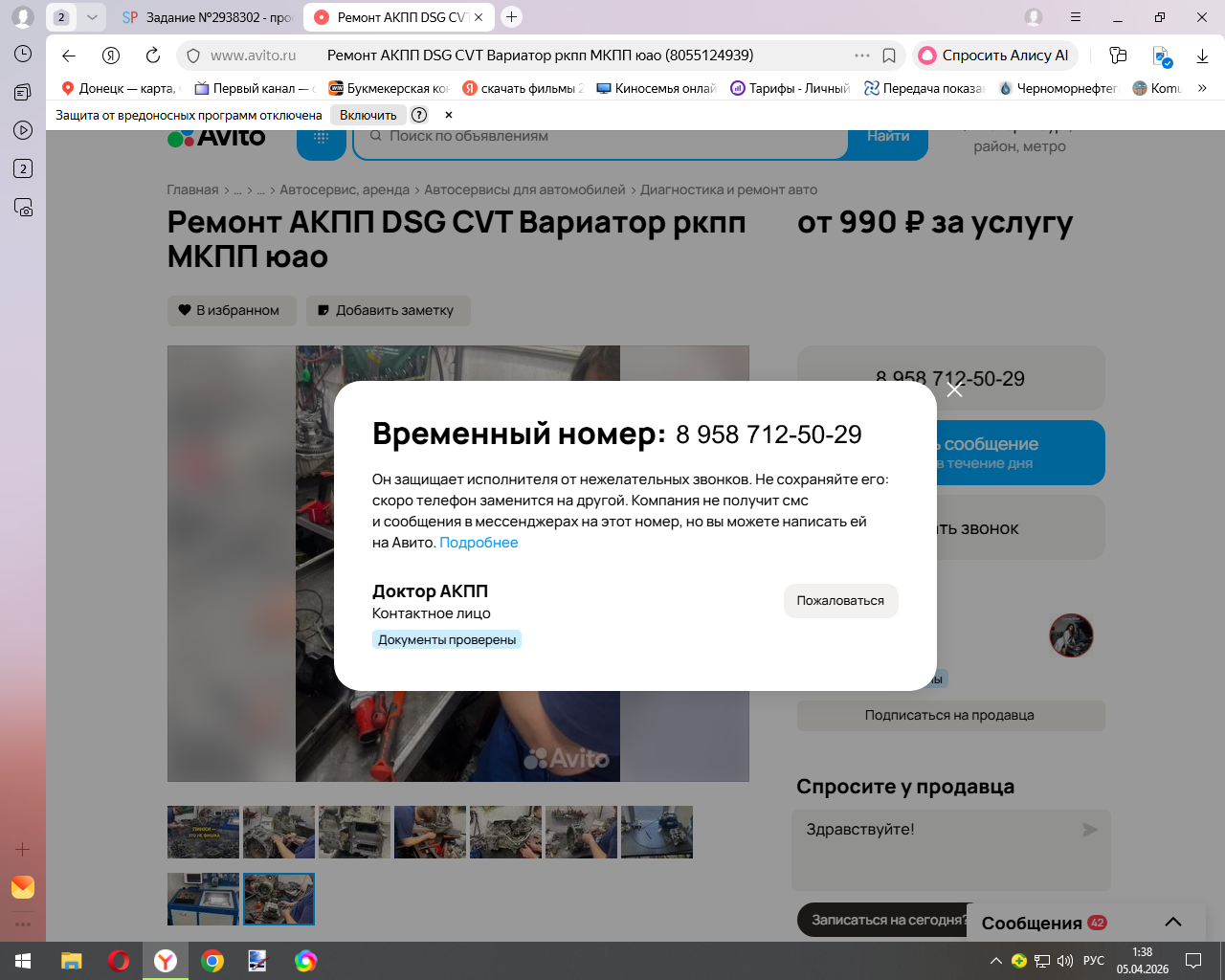The height and width of the screenshot is (980, 1225).
Task: Open browsing history in the sidebar
Action: (x=23, y=54)
